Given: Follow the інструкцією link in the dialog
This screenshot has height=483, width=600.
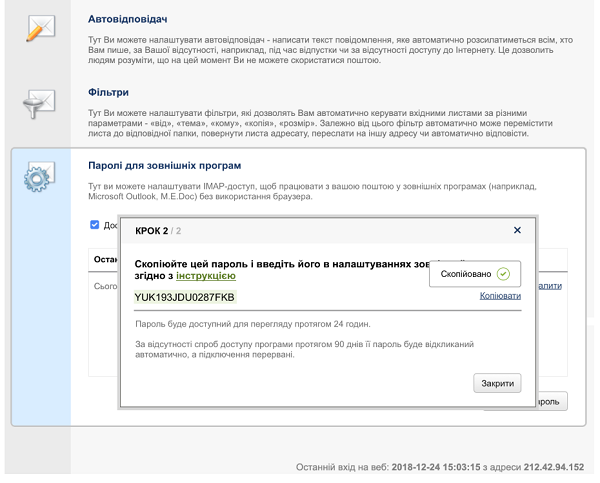Looking at the screenshot, I should [206, 276].
